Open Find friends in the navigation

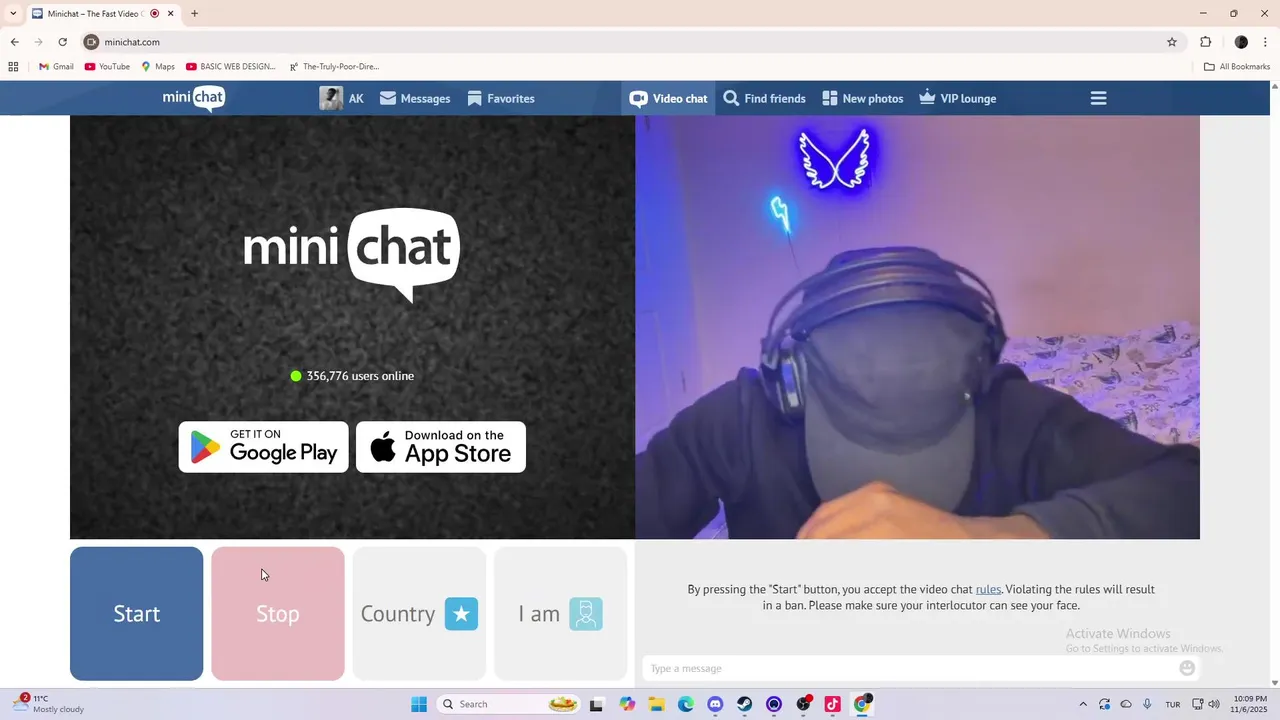[764, 98]
